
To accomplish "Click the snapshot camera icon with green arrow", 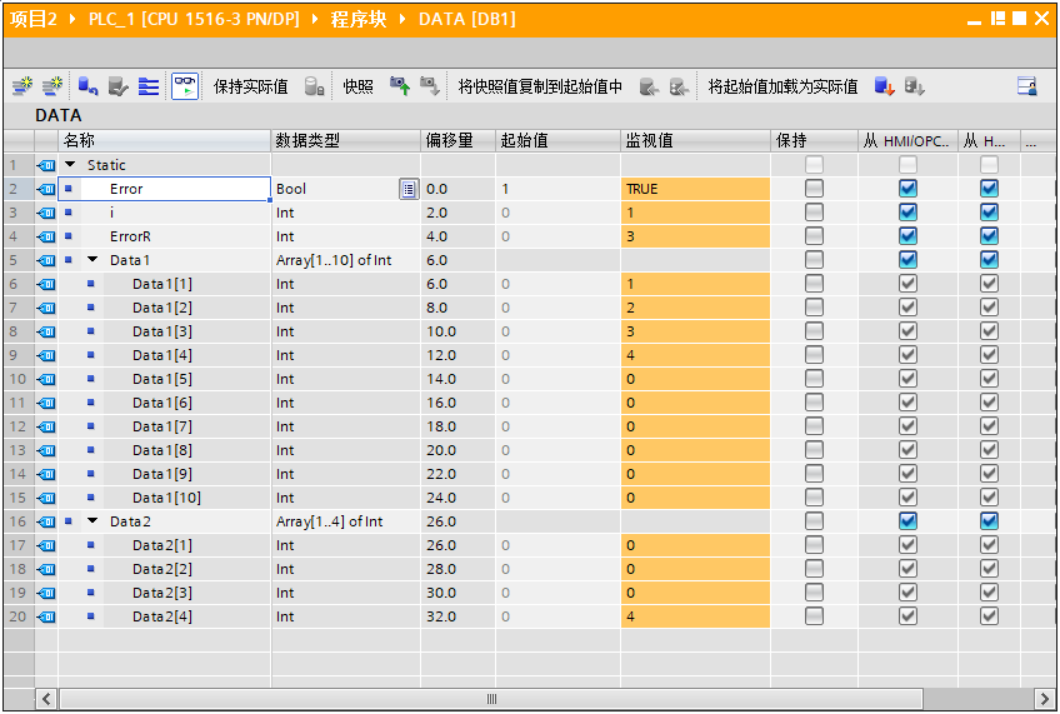I will point(397,86).
